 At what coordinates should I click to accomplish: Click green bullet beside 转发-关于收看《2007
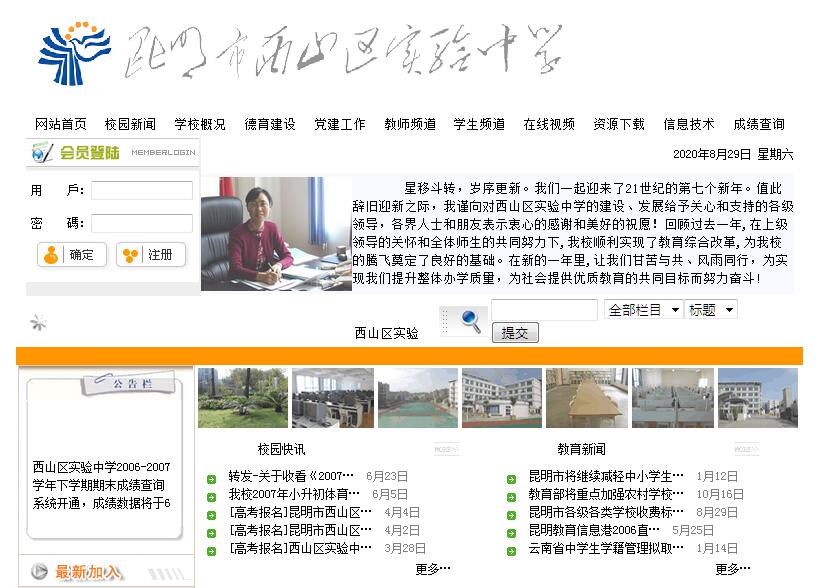click(x=211, y=479)
